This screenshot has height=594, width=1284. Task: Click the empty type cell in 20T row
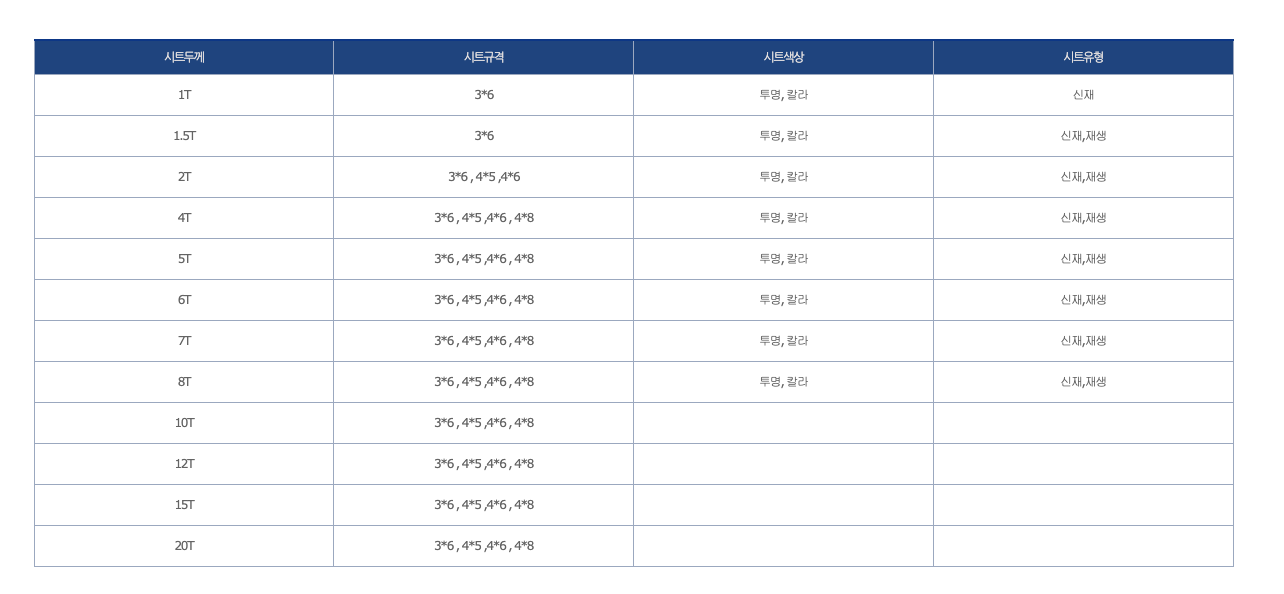pos(1083,546)
